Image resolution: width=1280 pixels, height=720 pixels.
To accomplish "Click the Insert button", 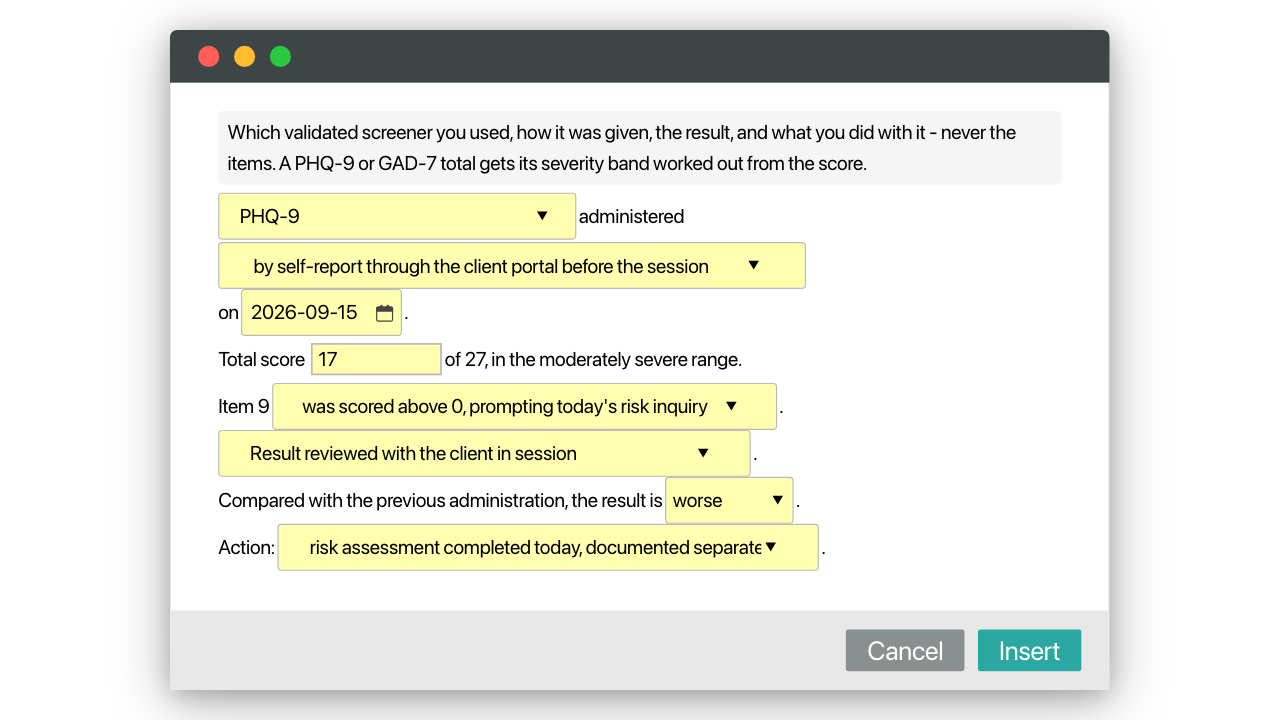I will pos(1029,650).
